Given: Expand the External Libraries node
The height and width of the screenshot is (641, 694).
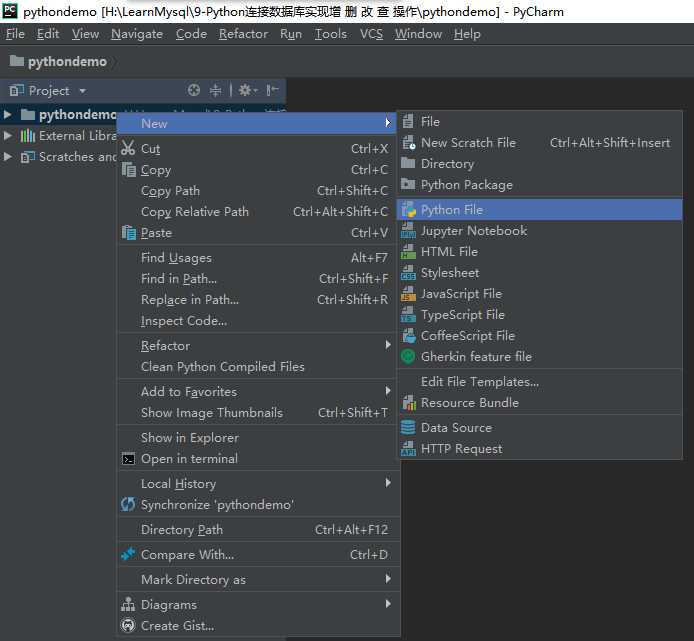Looking at the screenshot, I should pyautogui.click(x=8, y=135).
